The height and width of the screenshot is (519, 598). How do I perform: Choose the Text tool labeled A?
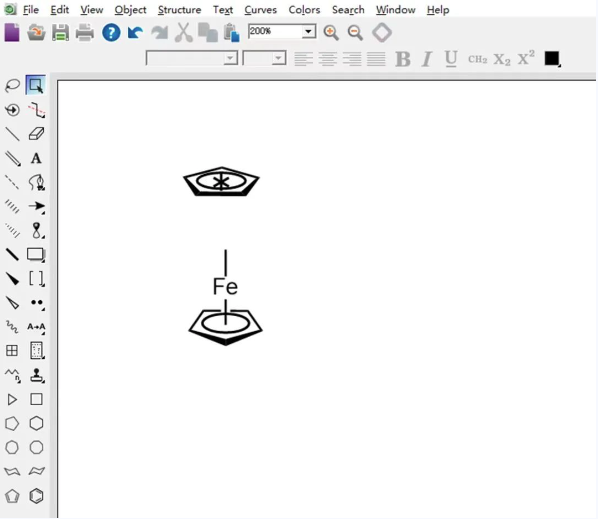[x=36, y=158]
